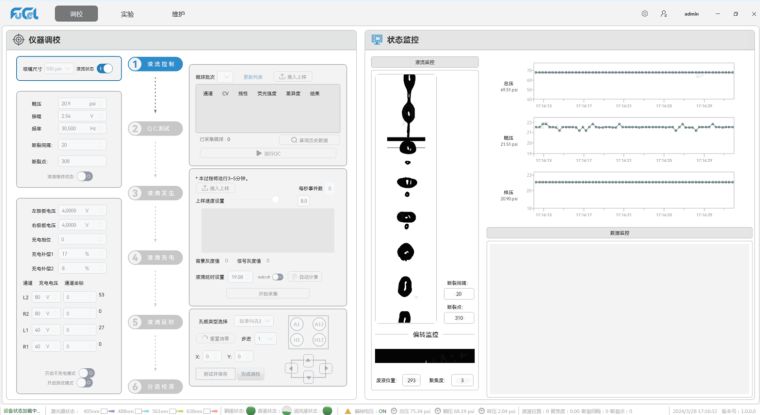This screenshot has width=760, height=415.
Task: Switch to the 实验 tab
Action: pyautogui.click(x=127, y=14)
